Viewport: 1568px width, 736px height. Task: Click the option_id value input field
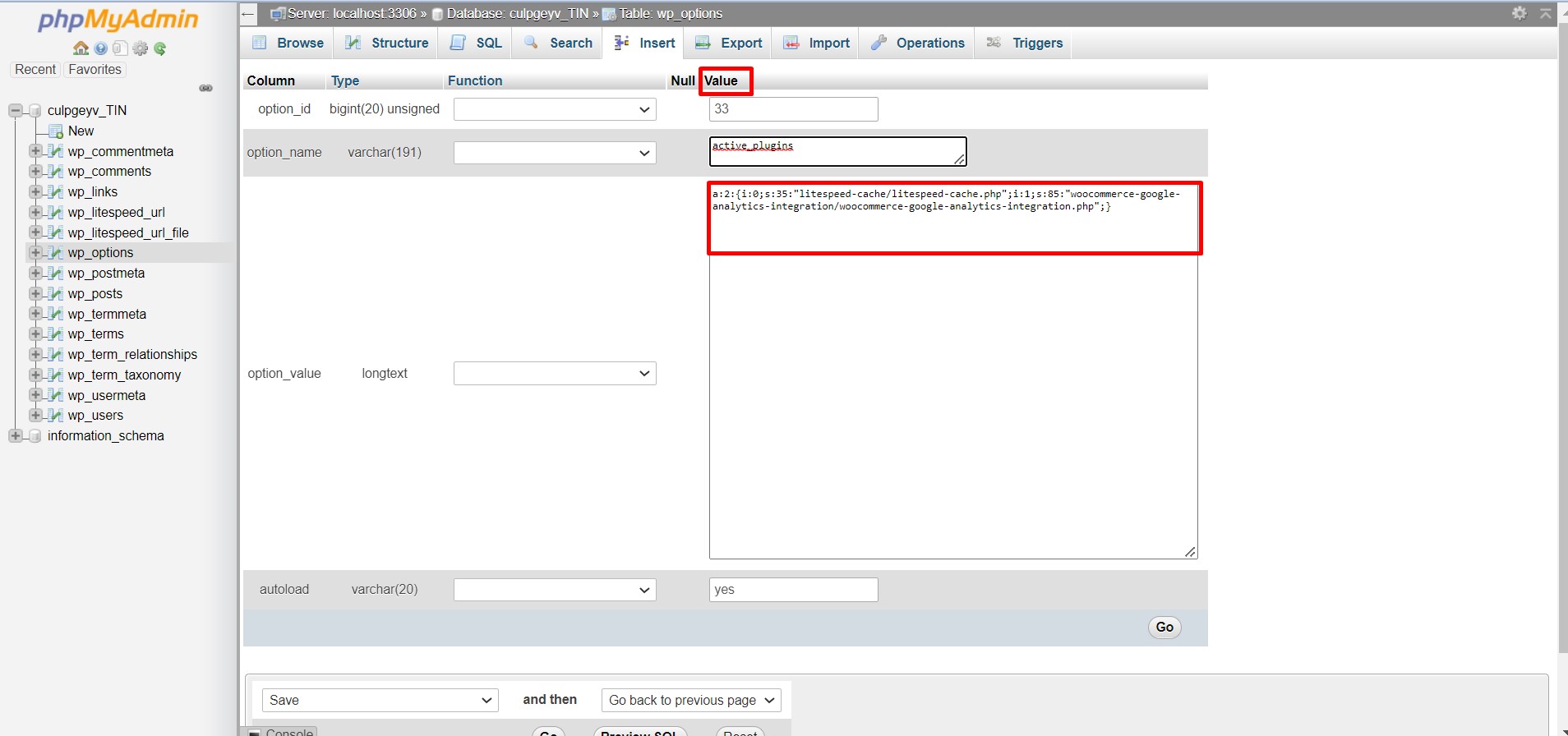[793, 109]
